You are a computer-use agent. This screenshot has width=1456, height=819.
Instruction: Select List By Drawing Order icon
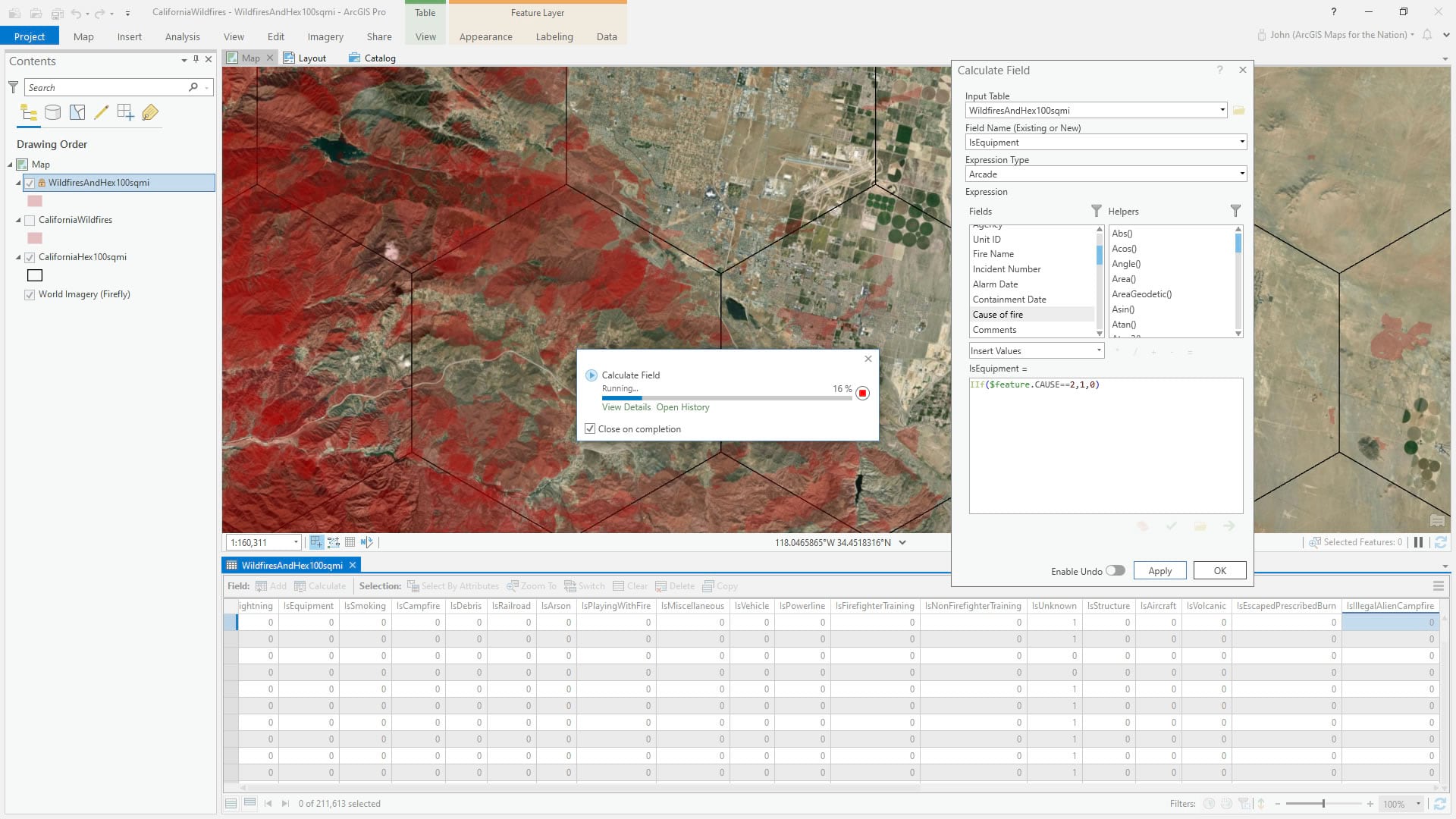click(29, 113)
